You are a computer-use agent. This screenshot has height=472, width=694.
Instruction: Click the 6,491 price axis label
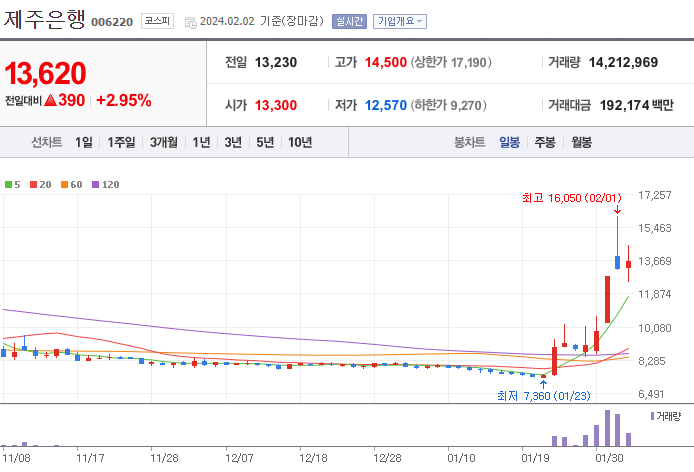click(x=652, y=394)
